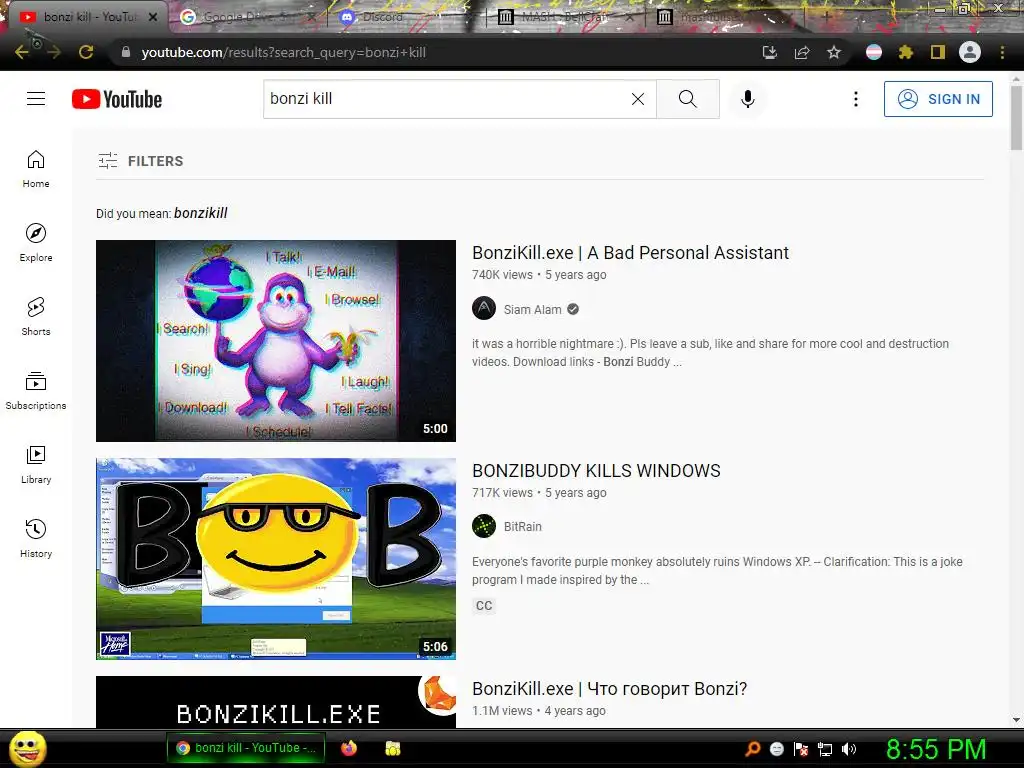Open Shorts in the sidebar
1024x768 pixels.
coord(36,317)
